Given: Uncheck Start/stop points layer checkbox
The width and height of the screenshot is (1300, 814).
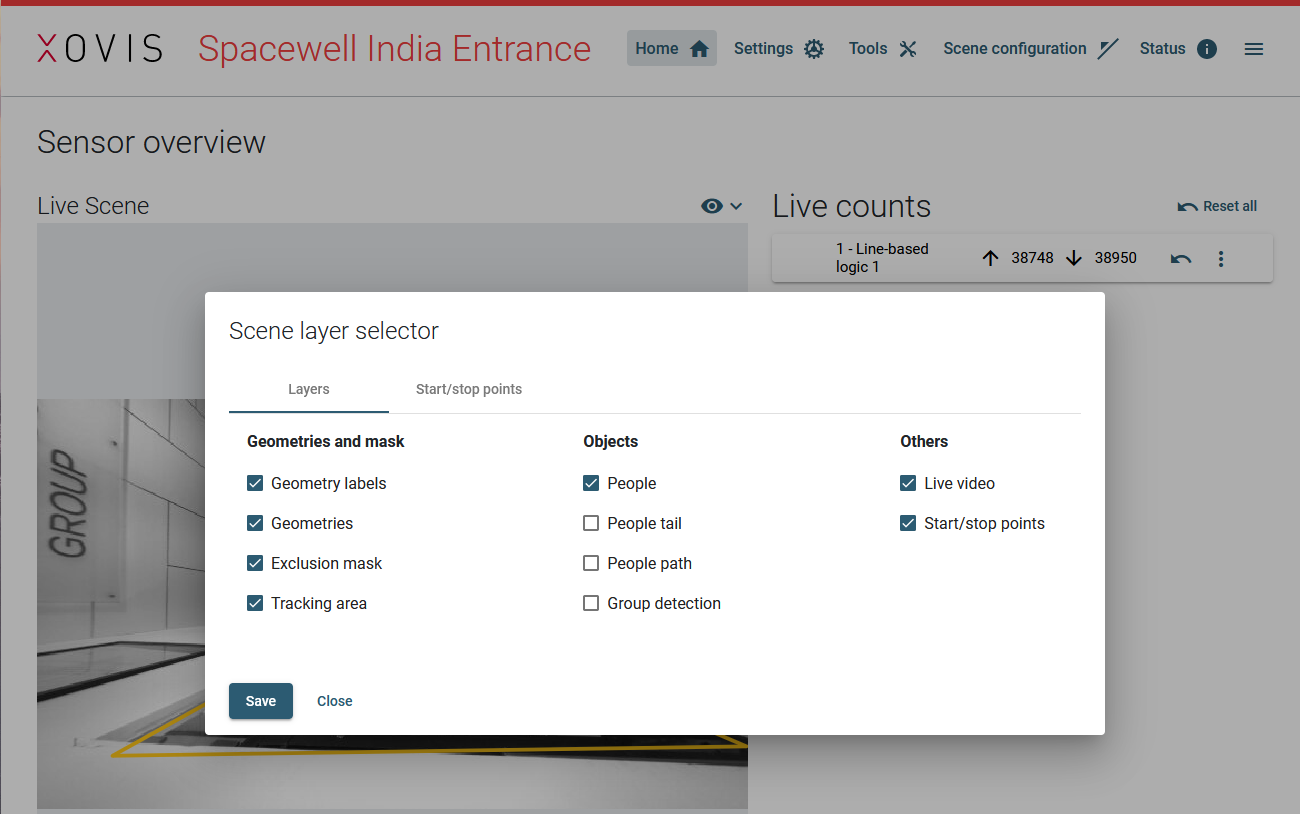Looking at the screenshot, I should coord(908,523).
